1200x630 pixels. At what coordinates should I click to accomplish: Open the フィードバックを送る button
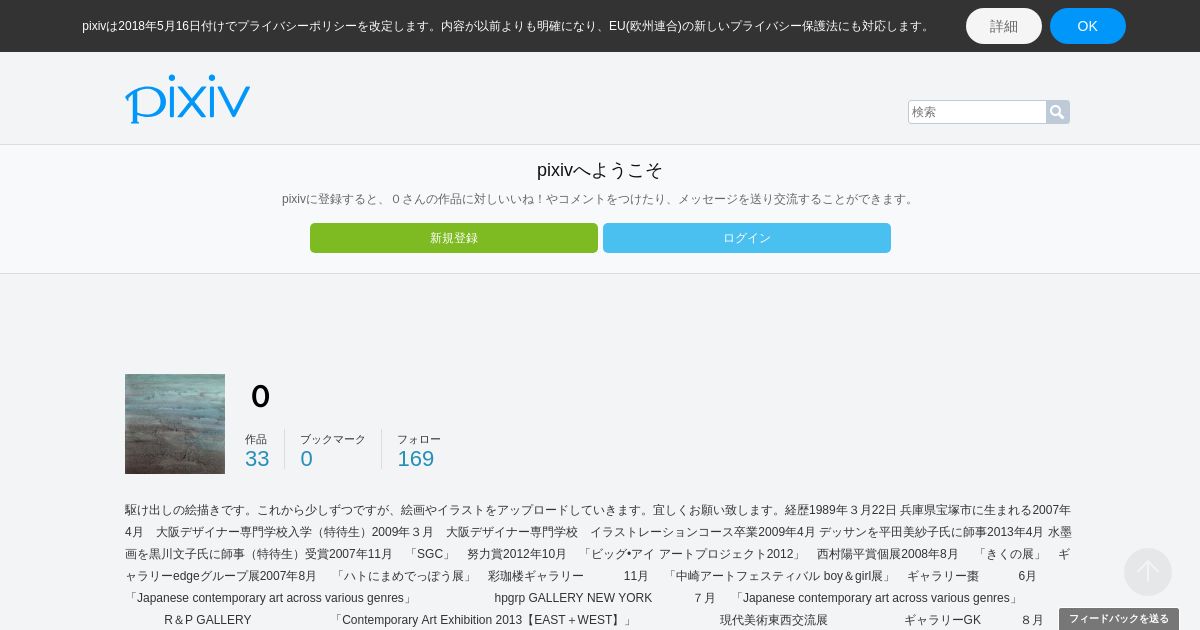[1119, 619]
